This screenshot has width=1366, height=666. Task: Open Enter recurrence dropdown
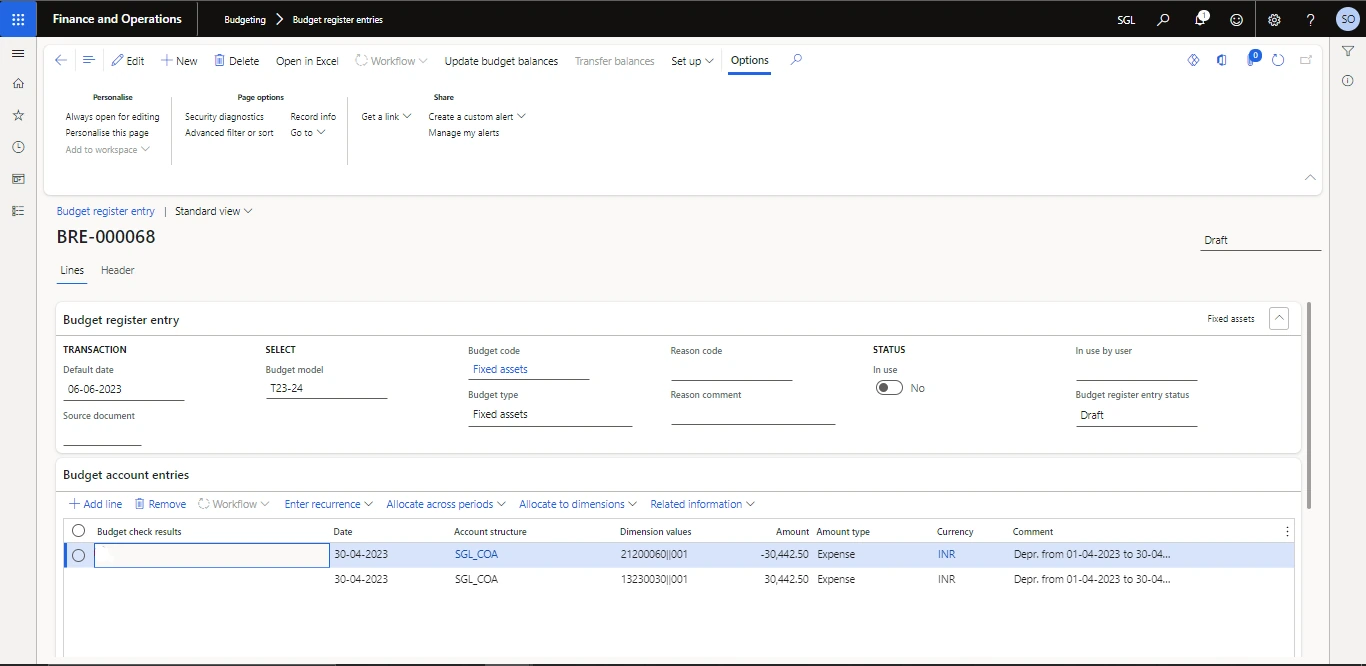(x=329, y=504)
